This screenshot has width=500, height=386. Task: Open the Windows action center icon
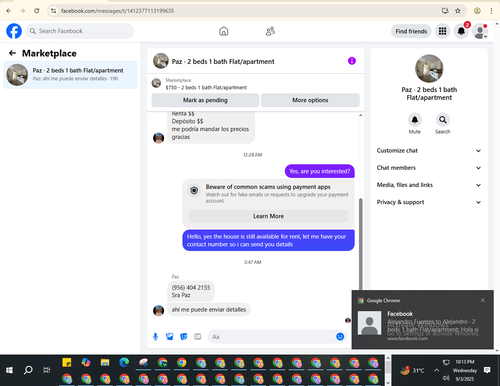(x=487, y=370)
